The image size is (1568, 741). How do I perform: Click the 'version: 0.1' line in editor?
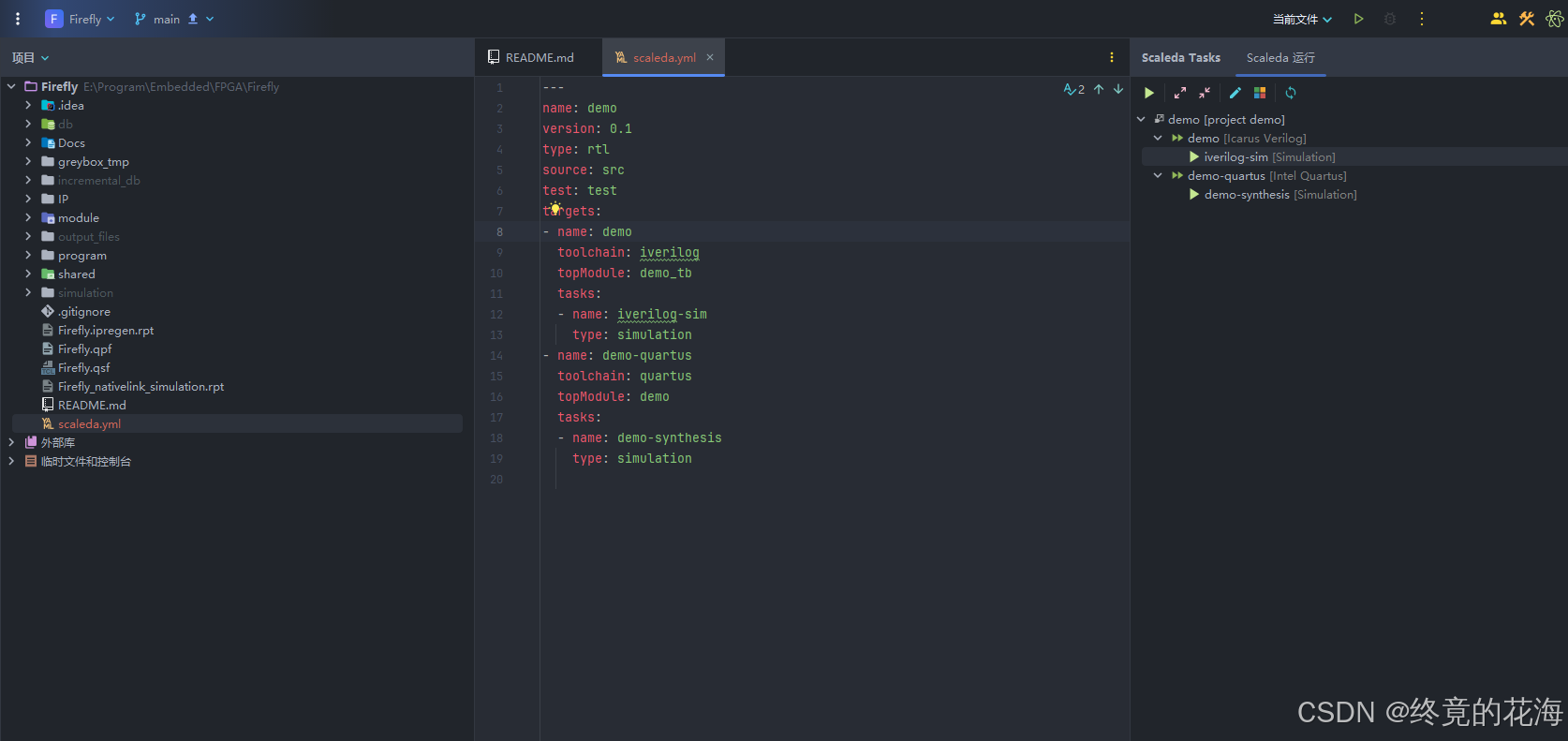click(587, 128)
